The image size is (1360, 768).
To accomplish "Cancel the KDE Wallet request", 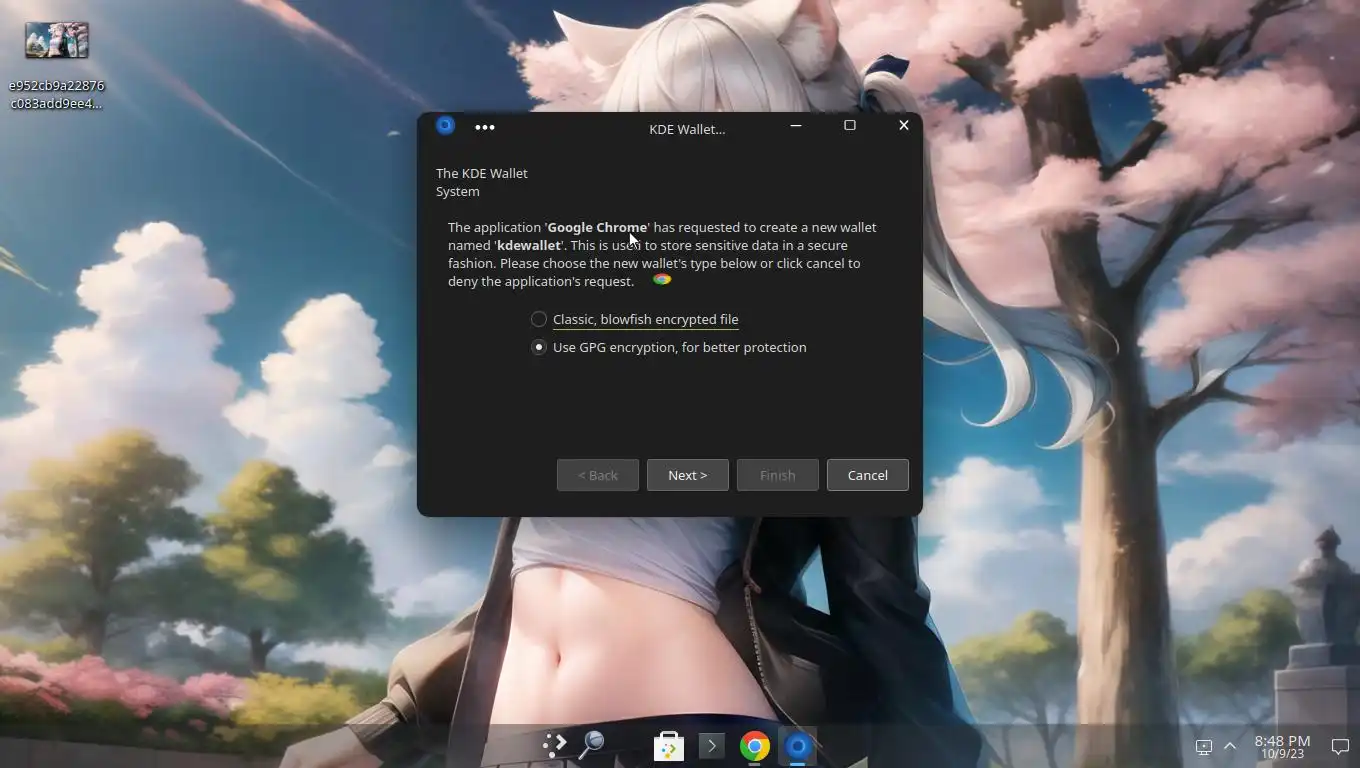I will 868,475.
